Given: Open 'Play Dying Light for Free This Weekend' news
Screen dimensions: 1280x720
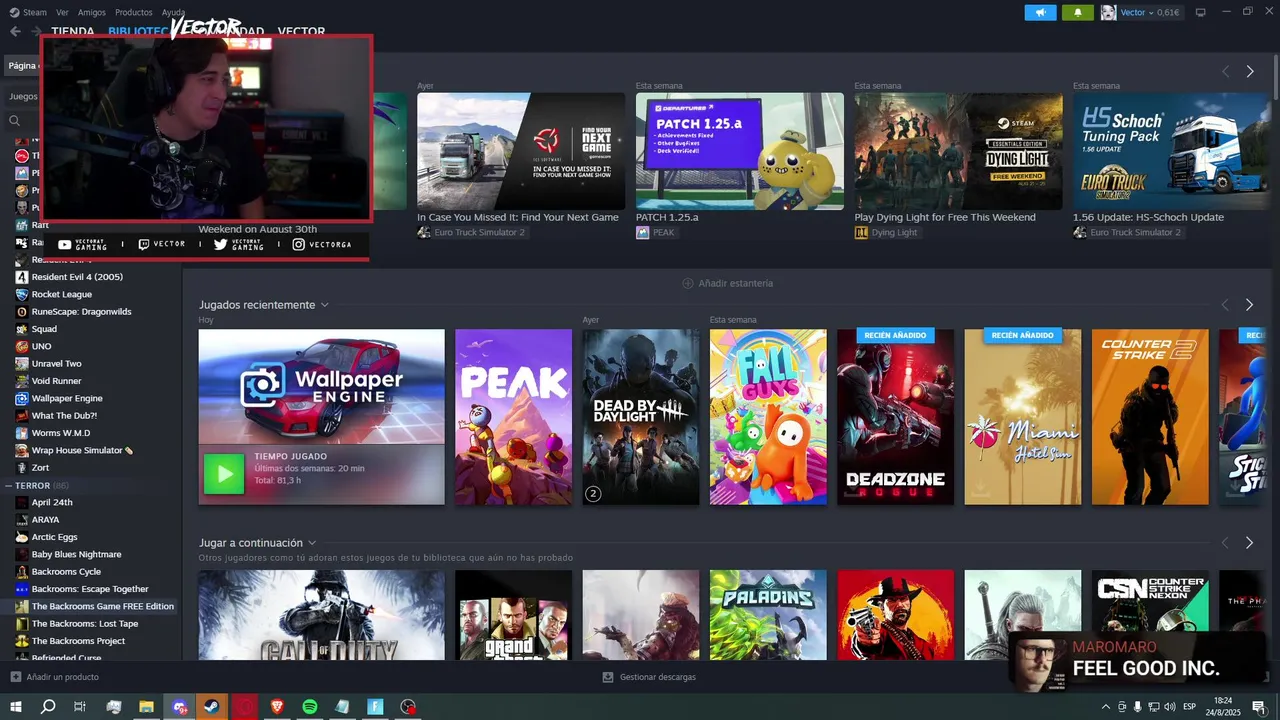Looking at the screenshot, I should pos(945,217).
